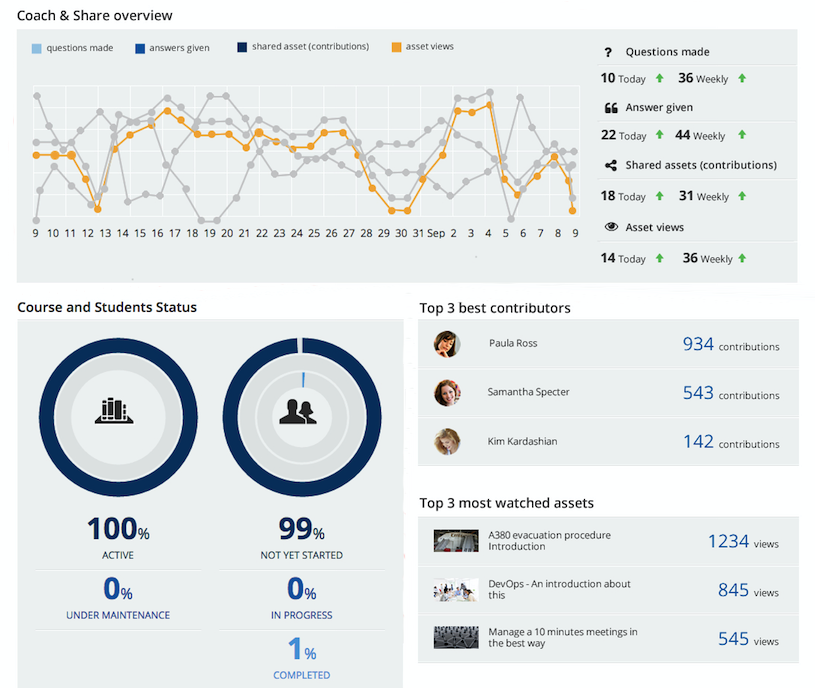Image resolution: width=815 pixels, height=688 pixels.
Task: Toggle shared asset (contributions) legend entry
Action: point(302,47)
